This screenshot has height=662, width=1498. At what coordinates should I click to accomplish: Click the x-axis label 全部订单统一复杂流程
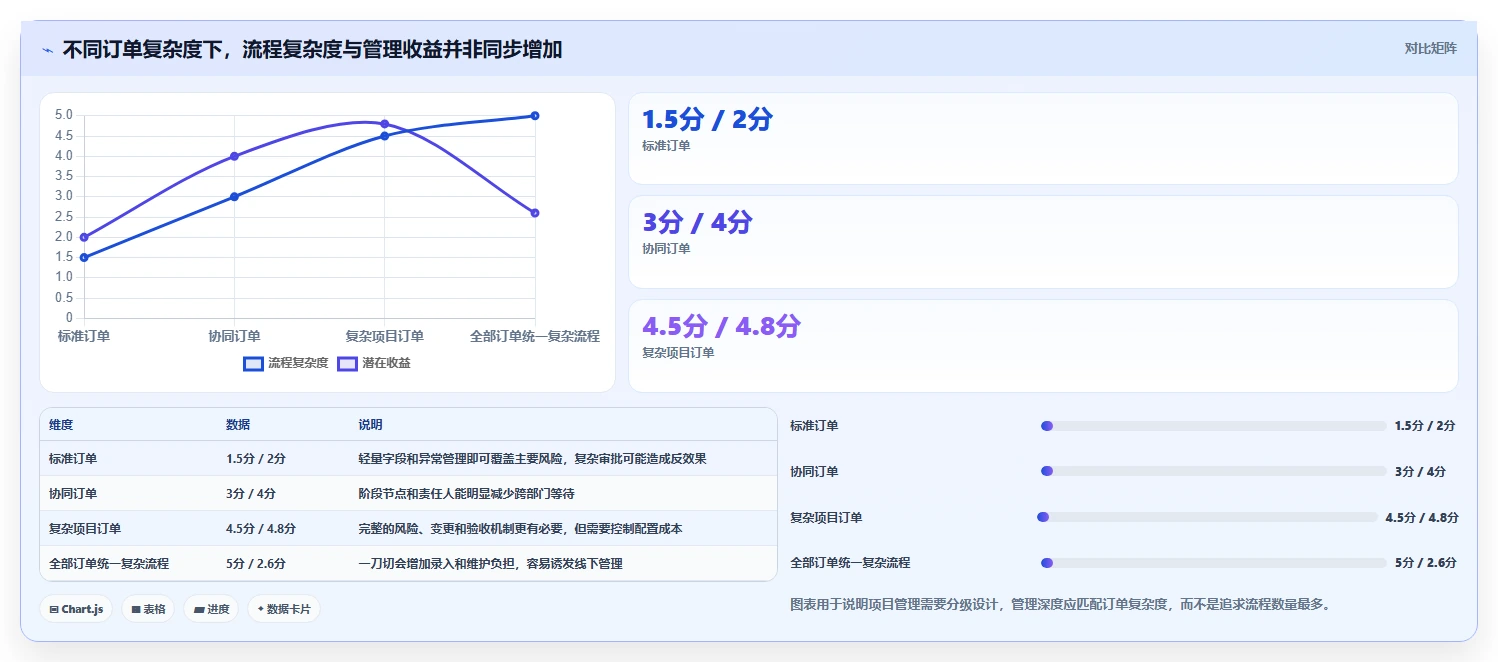(535, 336)
